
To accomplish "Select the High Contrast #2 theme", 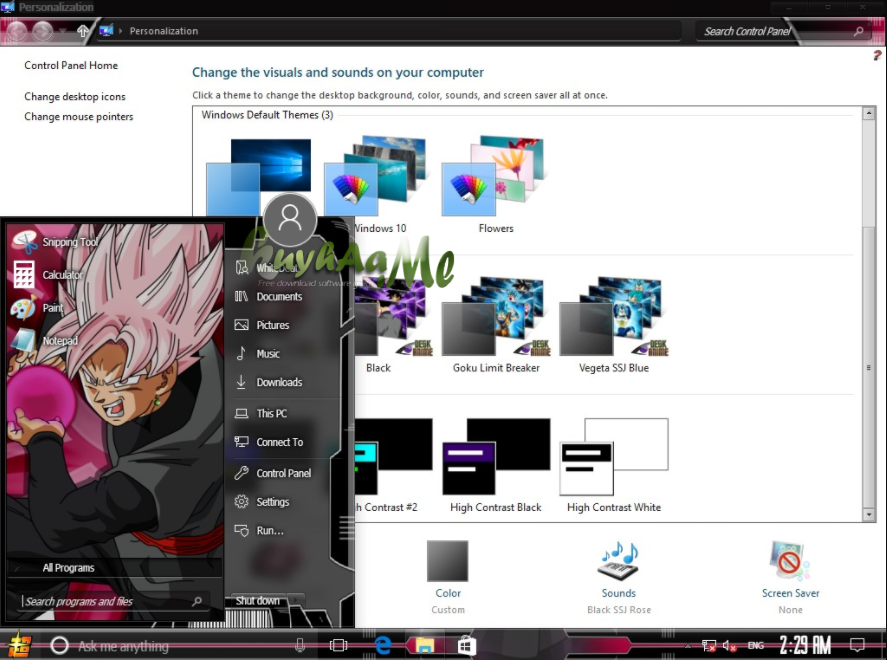I will 394,465.
